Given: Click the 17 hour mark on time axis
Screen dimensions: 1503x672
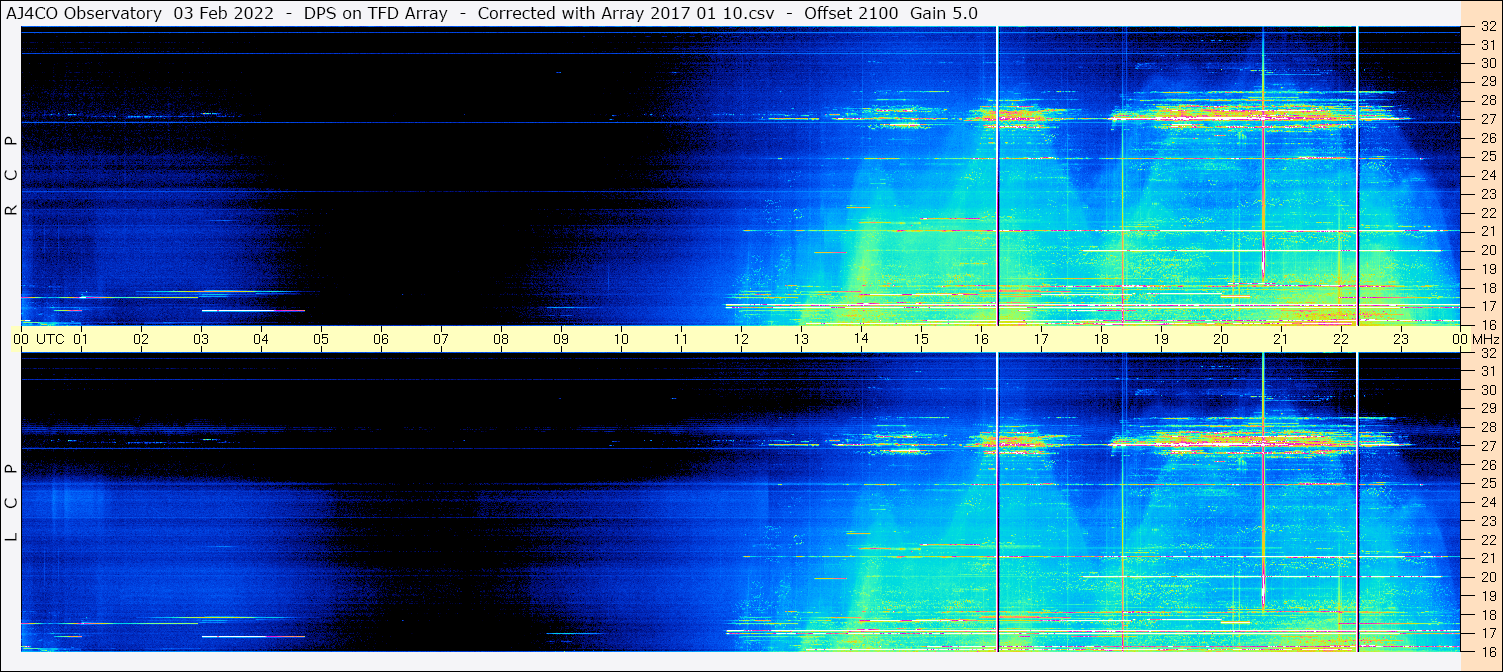Looking at the screenshot, I should point(1041,339).
